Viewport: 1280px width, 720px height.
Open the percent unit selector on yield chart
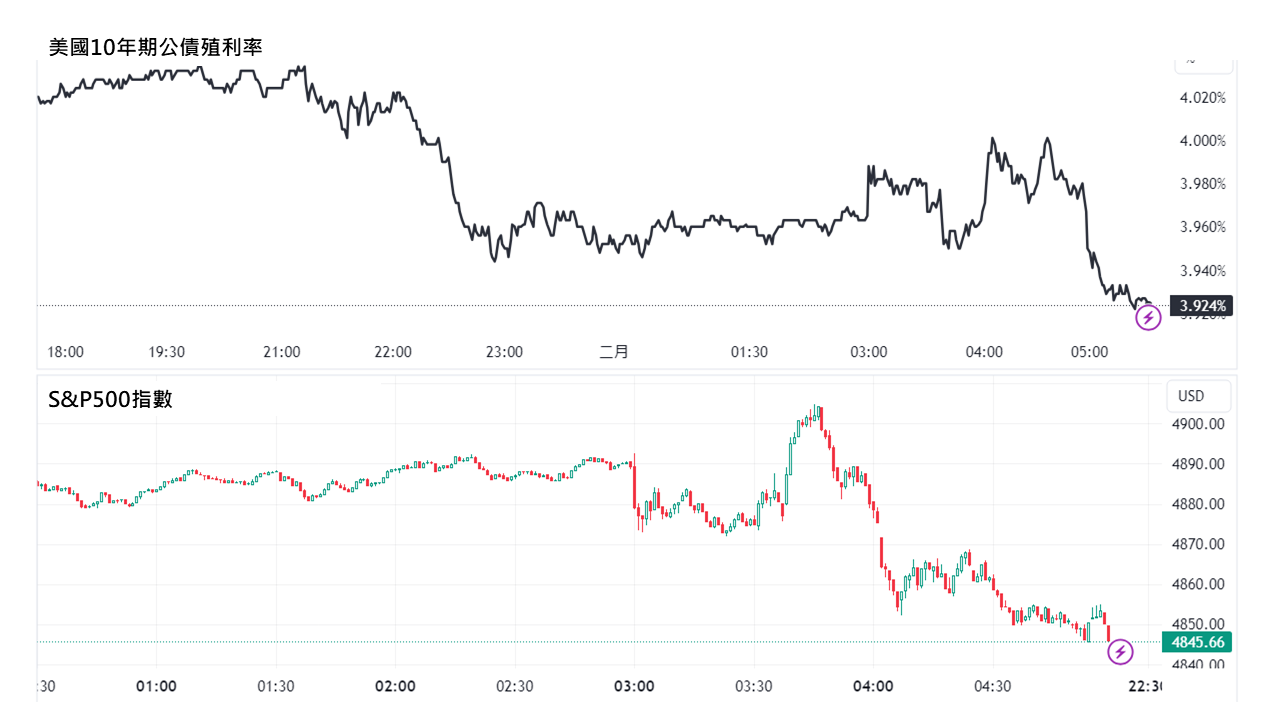(x=1201, y=60)
